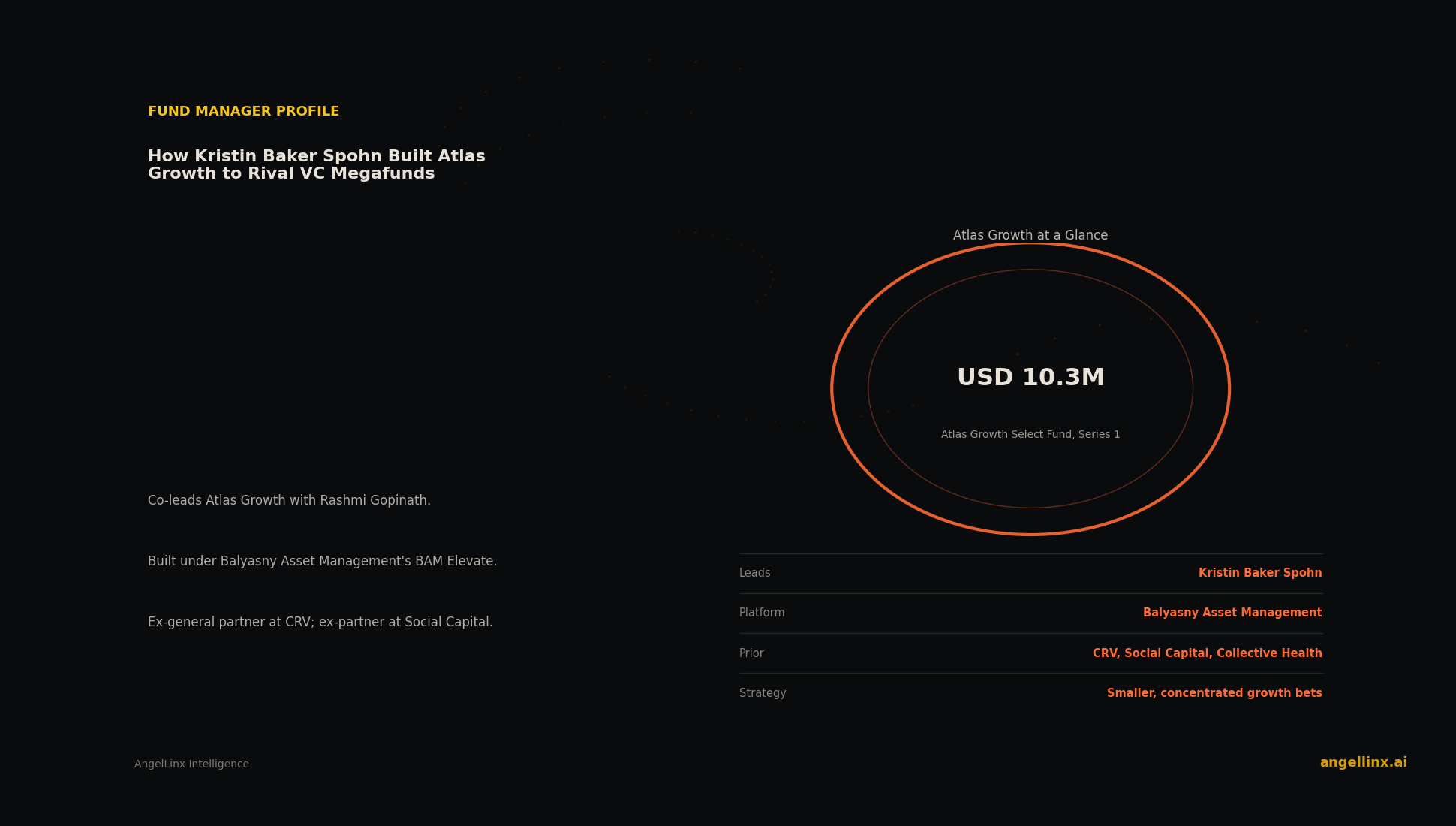Click CRV, Social Capital, Collective Health value

1207,653
